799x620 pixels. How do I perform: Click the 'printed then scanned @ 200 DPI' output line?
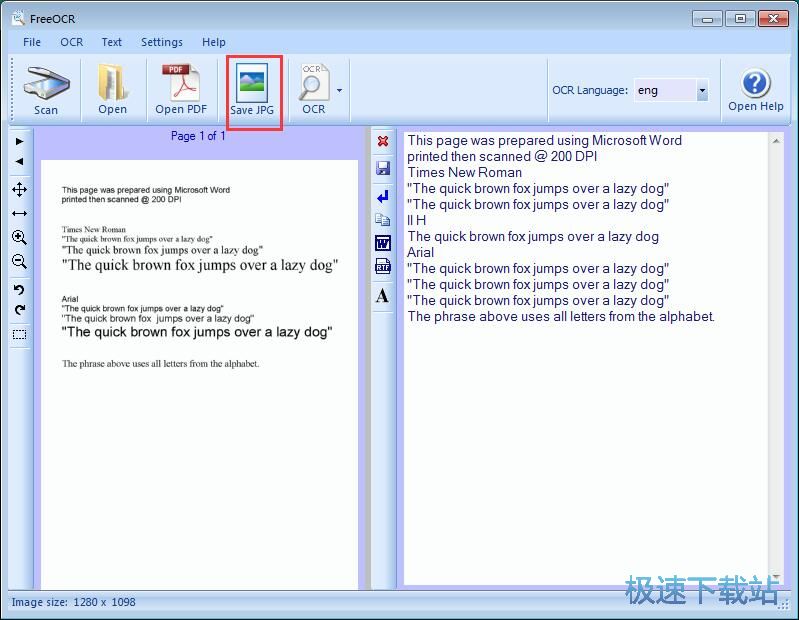[x=502, y=156]
